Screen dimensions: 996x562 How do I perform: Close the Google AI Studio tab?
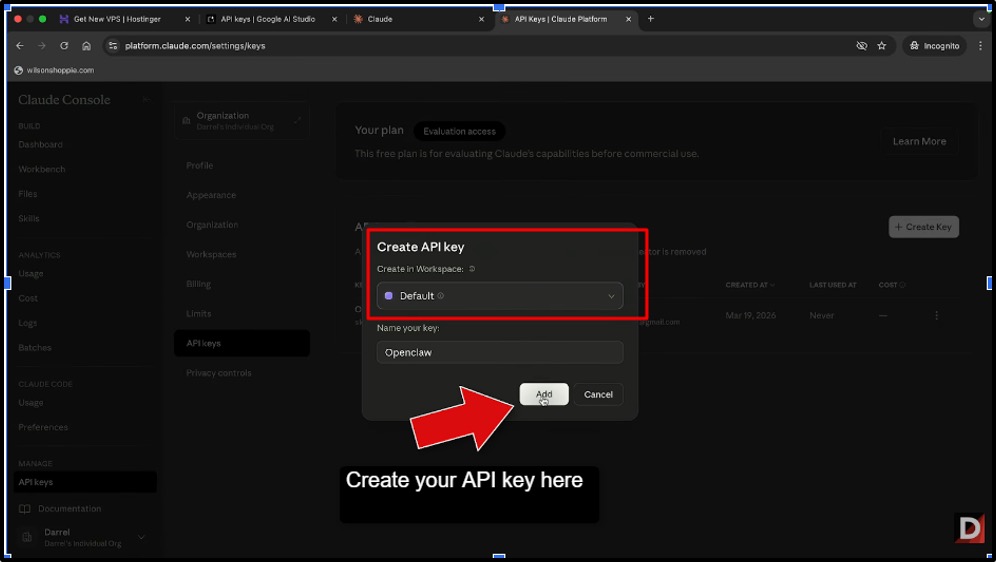click(335, 19)
